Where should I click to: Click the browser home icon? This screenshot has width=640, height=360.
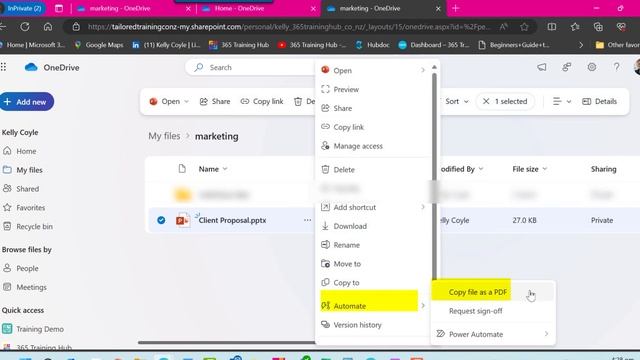coord(48,27)
